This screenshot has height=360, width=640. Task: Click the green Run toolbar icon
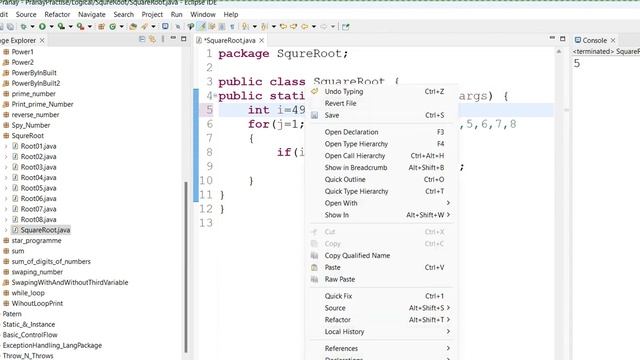click(42, 27)
